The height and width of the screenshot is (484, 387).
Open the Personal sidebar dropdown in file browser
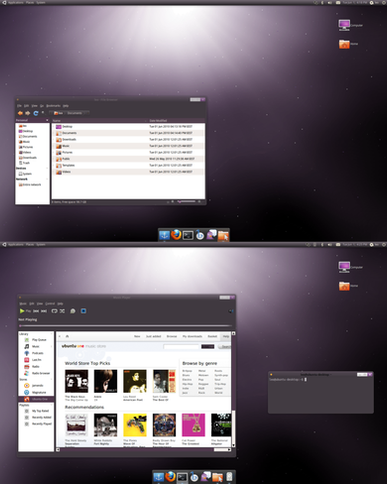pos(47,120)
